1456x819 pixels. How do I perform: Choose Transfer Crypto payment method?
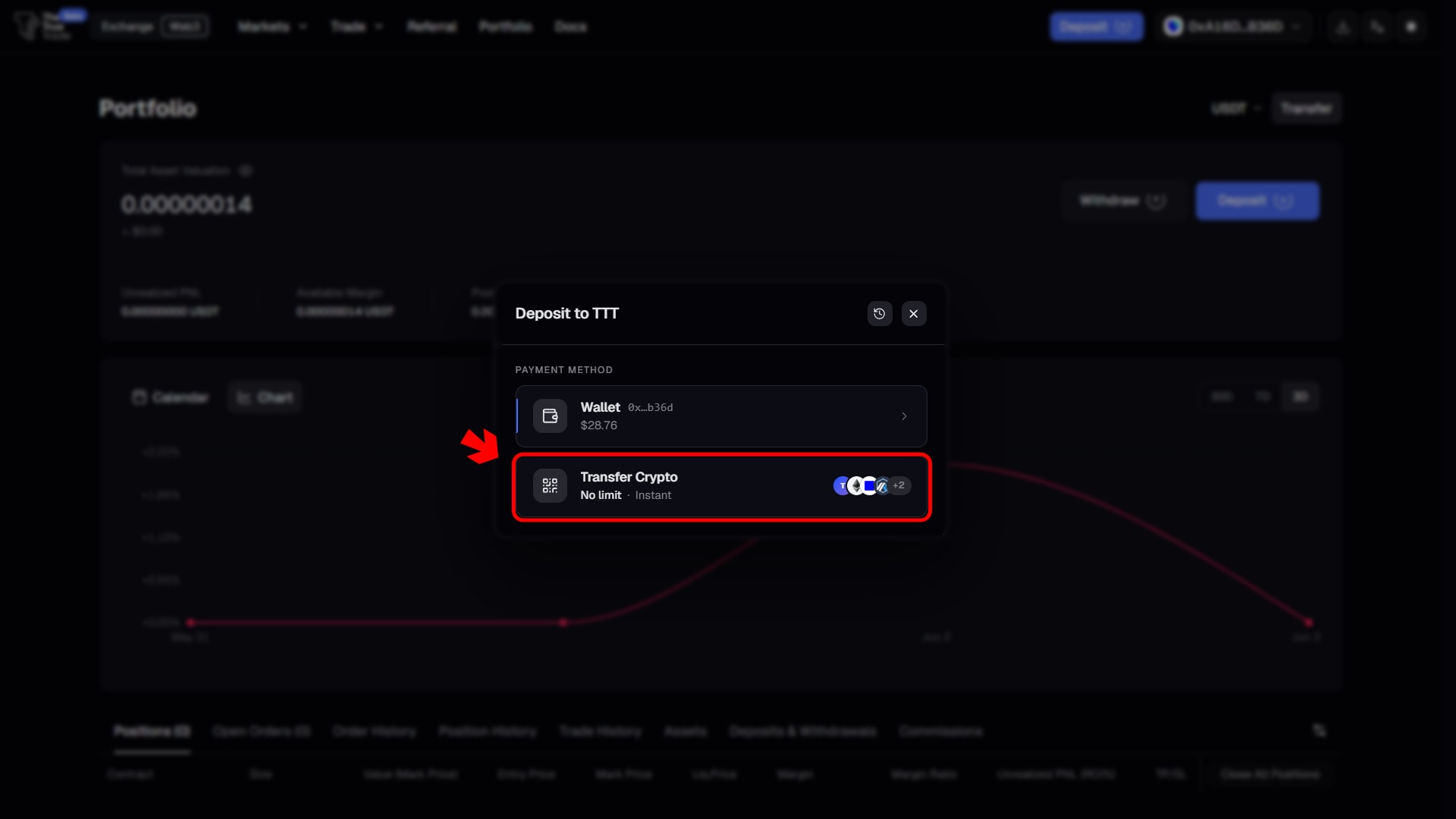click(721, 486)
